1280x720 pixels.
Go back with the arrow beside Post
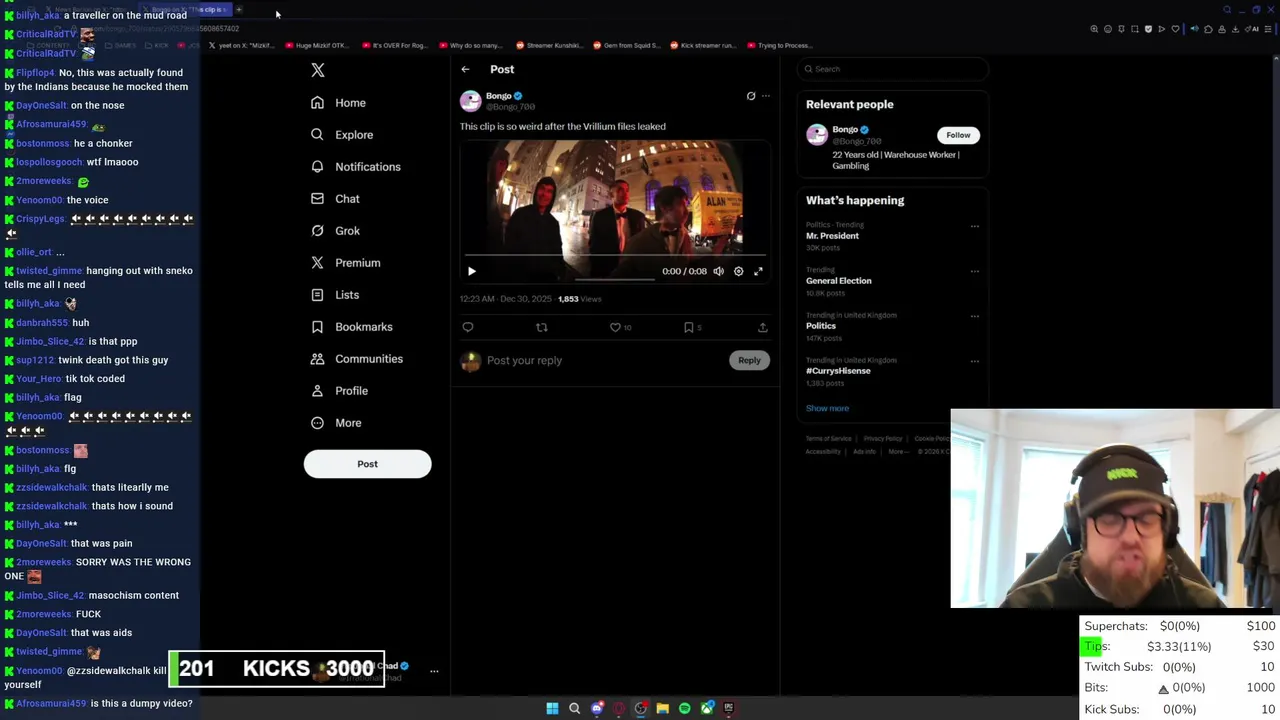click(x=465, y=69)
